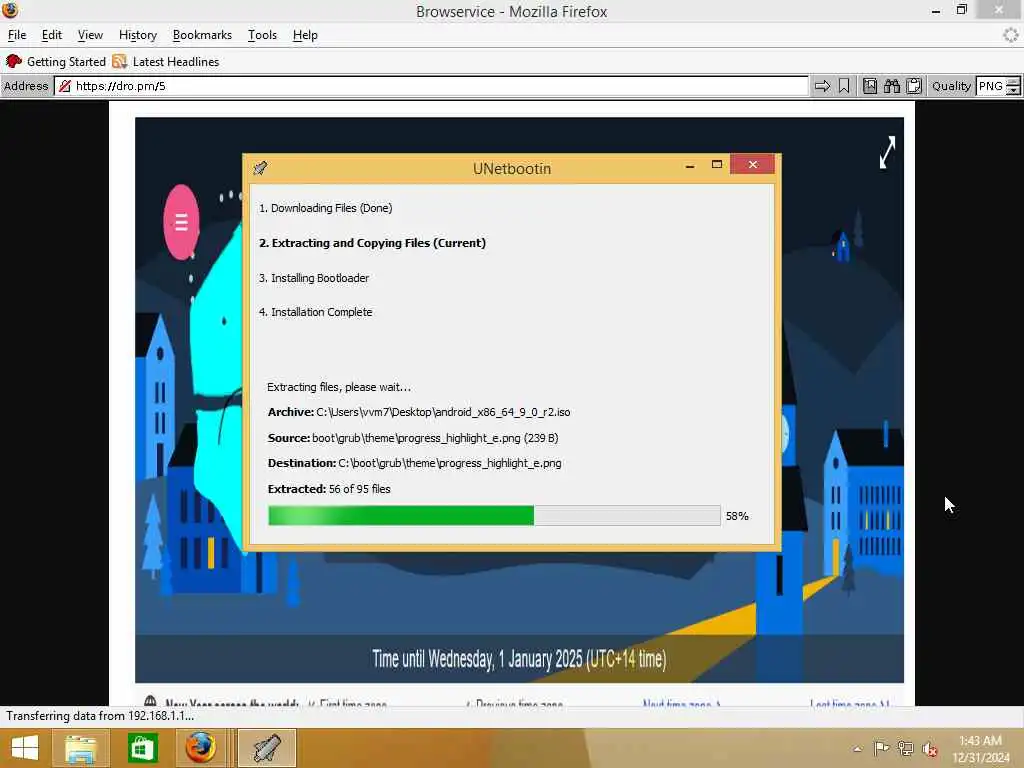Click the crossed-out site identity icon in the address bar

pyautogui.click(x=65, y=86)
